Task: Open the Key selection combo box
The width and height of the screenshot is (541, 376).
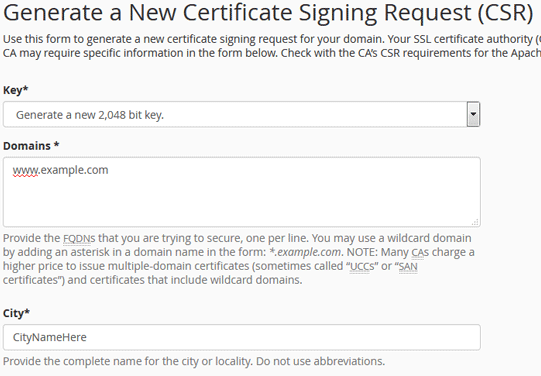Action: point(242,115)
